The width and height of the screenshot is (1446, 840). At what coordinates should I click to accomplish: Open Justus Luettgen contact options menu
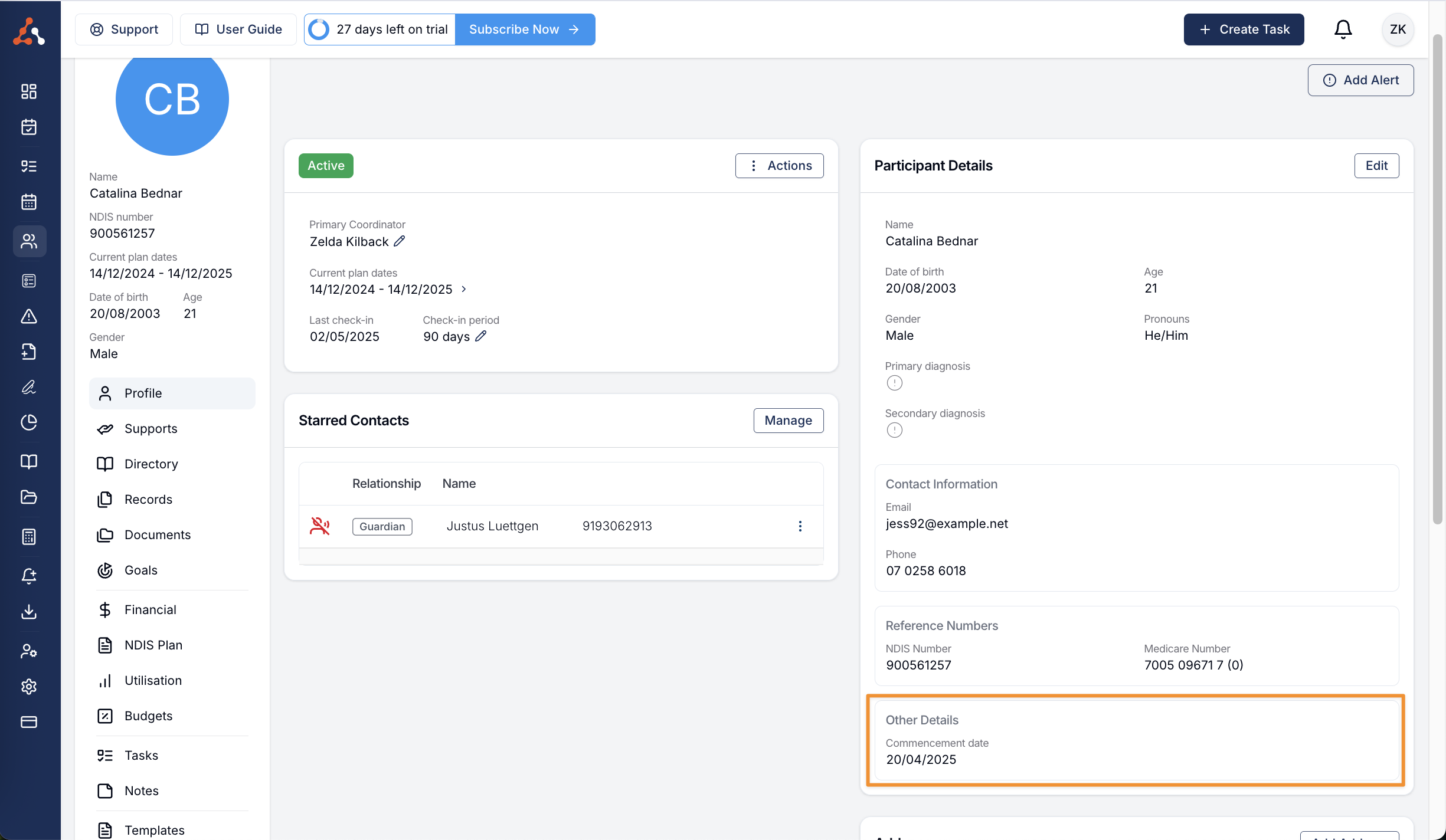click(x=800, y=526)
